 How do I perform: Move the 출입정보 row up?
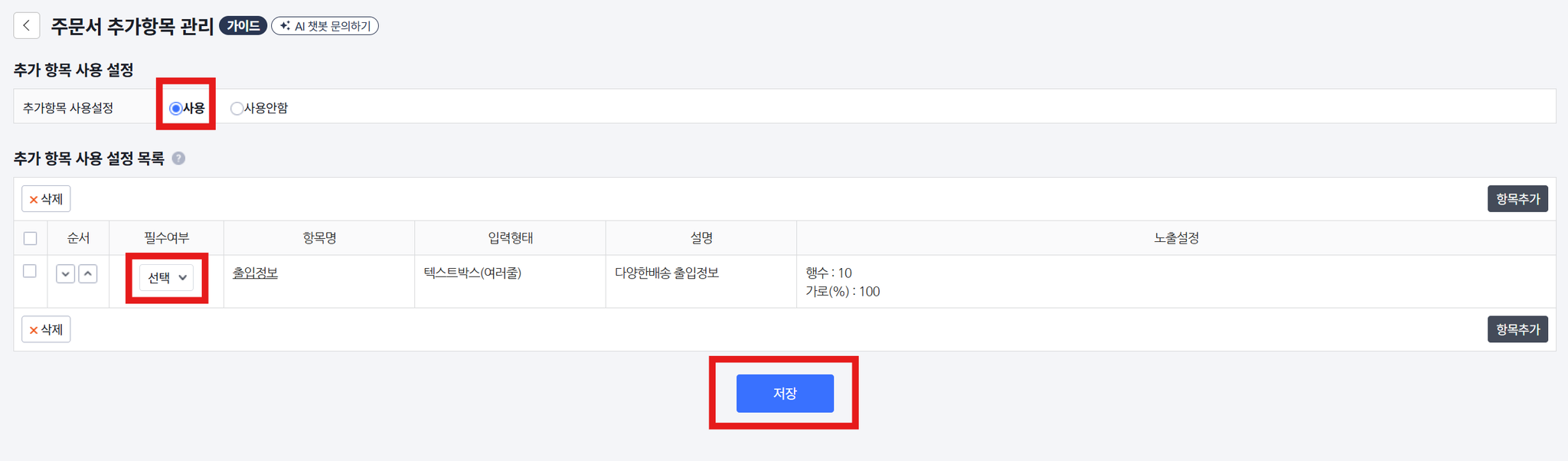pyautogui.click(x=88, y=274)
